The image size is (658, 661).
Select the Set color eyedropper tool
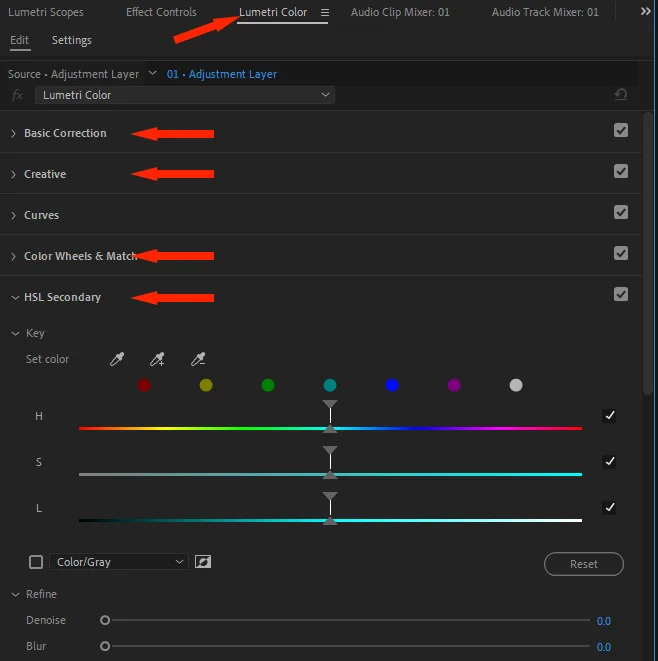pos(117,359)
